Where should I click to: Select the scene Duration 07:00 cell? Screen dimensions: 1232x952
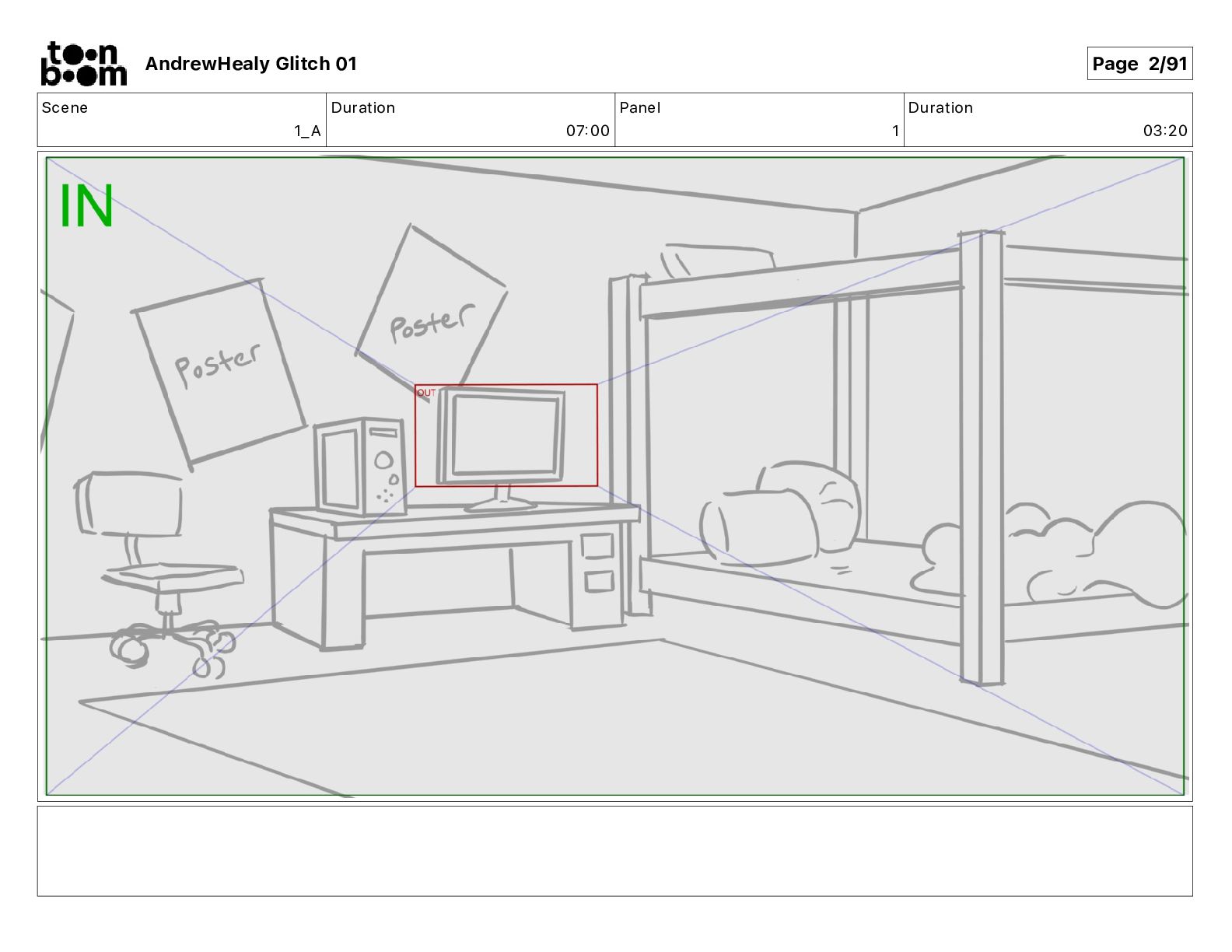471,120
